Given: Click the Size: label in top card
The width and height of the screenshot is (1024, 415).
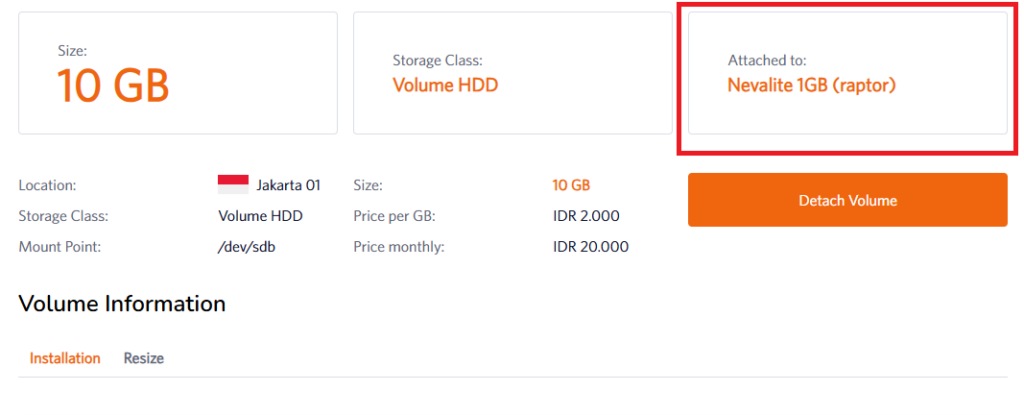Looking at the screenshot, I should tap(73, 48).
